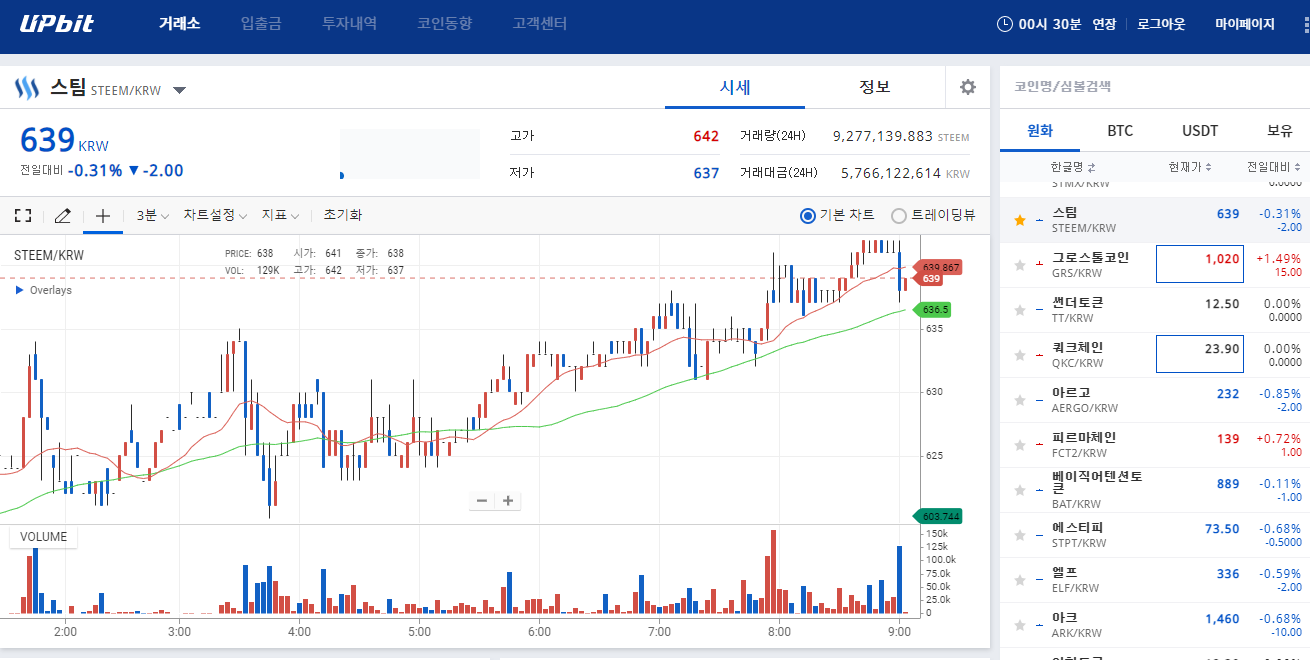Toggle fullscreen chart icon
This screenshot has width=1310, height=660.
pos(23,215)
